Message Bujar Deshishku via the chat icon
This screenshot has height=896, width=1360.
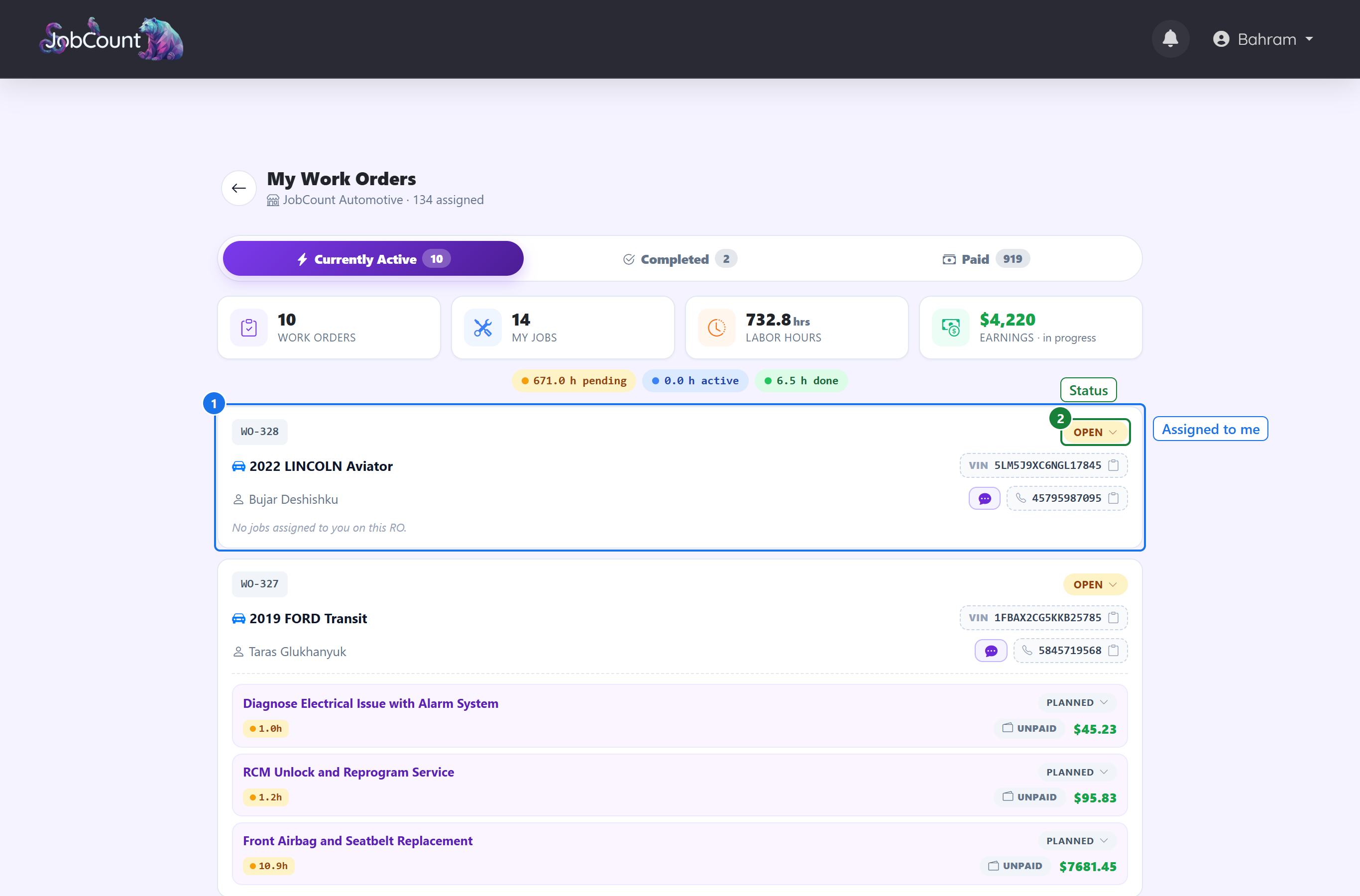[x=984, y=498]
